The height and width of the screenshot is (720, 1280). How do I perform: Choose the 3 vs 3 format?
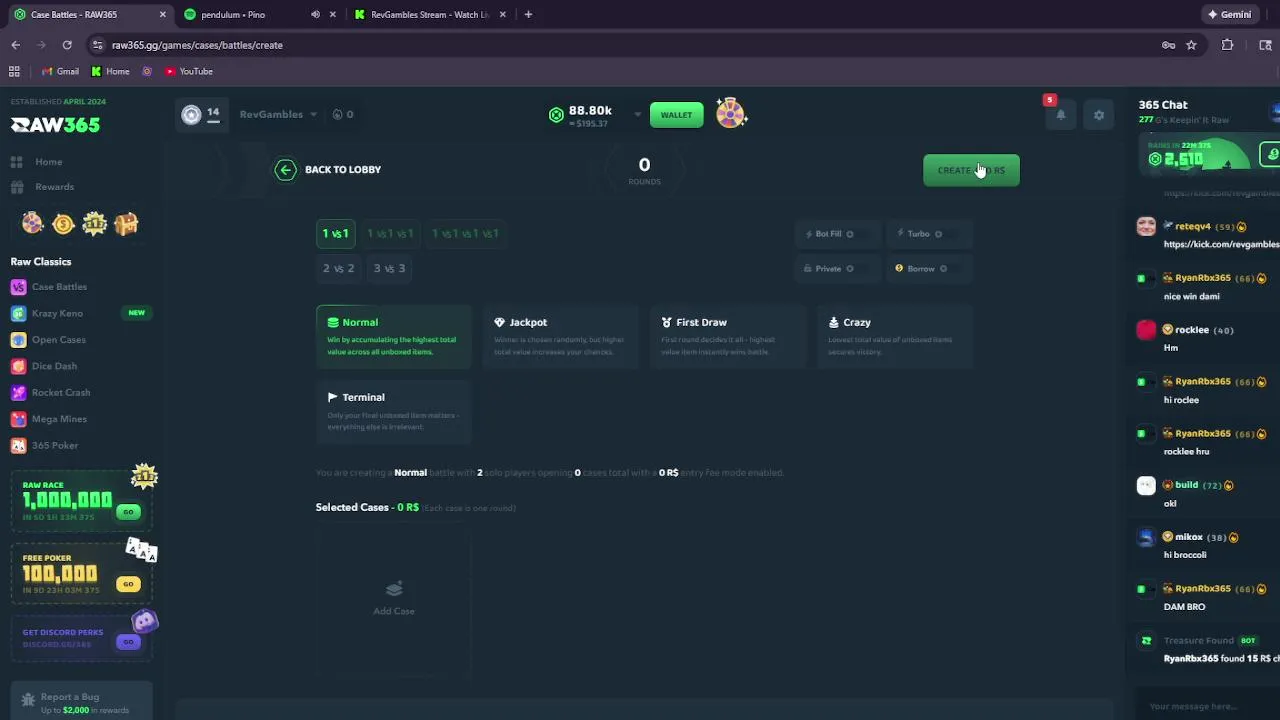[x=389, y=269]
